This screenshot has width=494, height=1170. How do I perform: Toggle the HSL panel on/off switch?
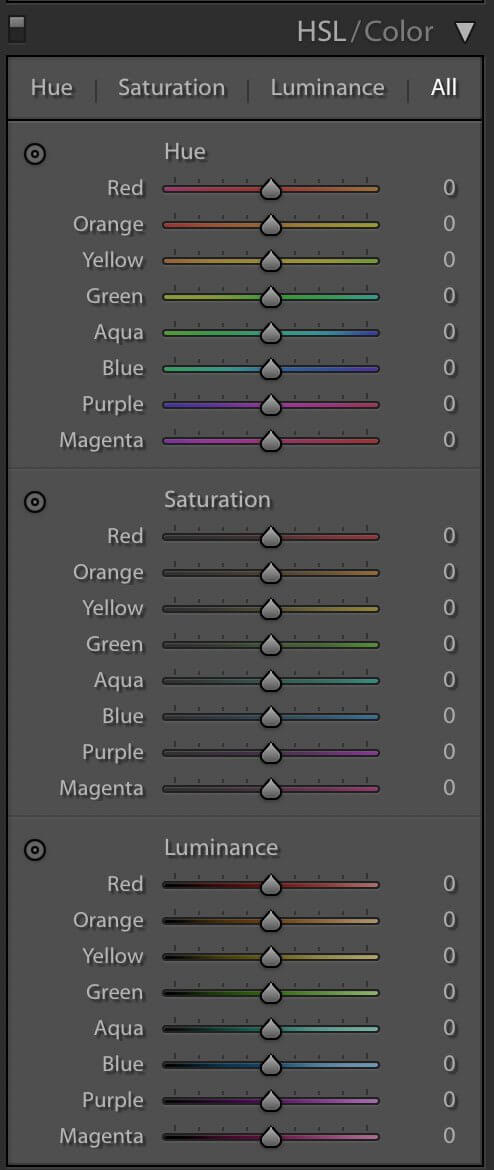tap(16, 29)
